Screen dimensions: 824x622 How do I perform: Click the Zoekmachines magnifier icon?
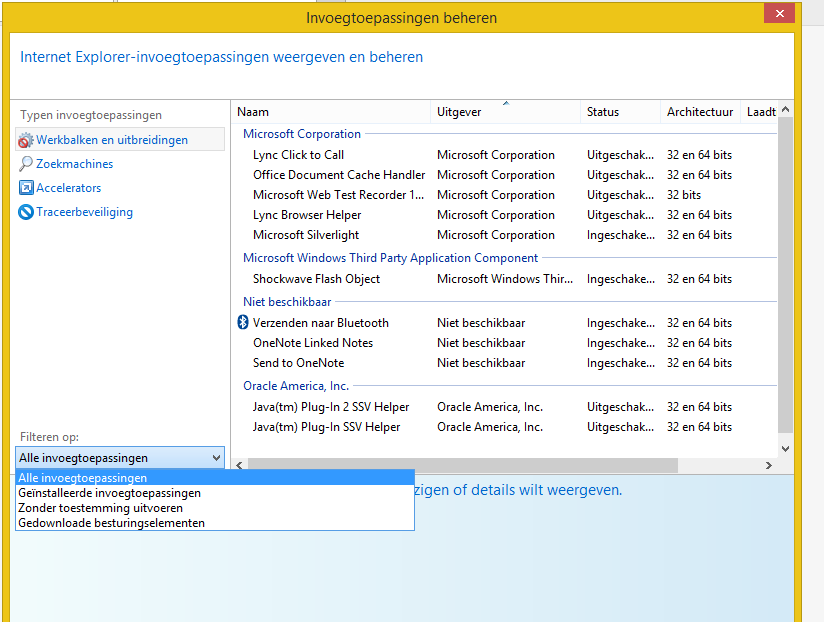(26, 164)
